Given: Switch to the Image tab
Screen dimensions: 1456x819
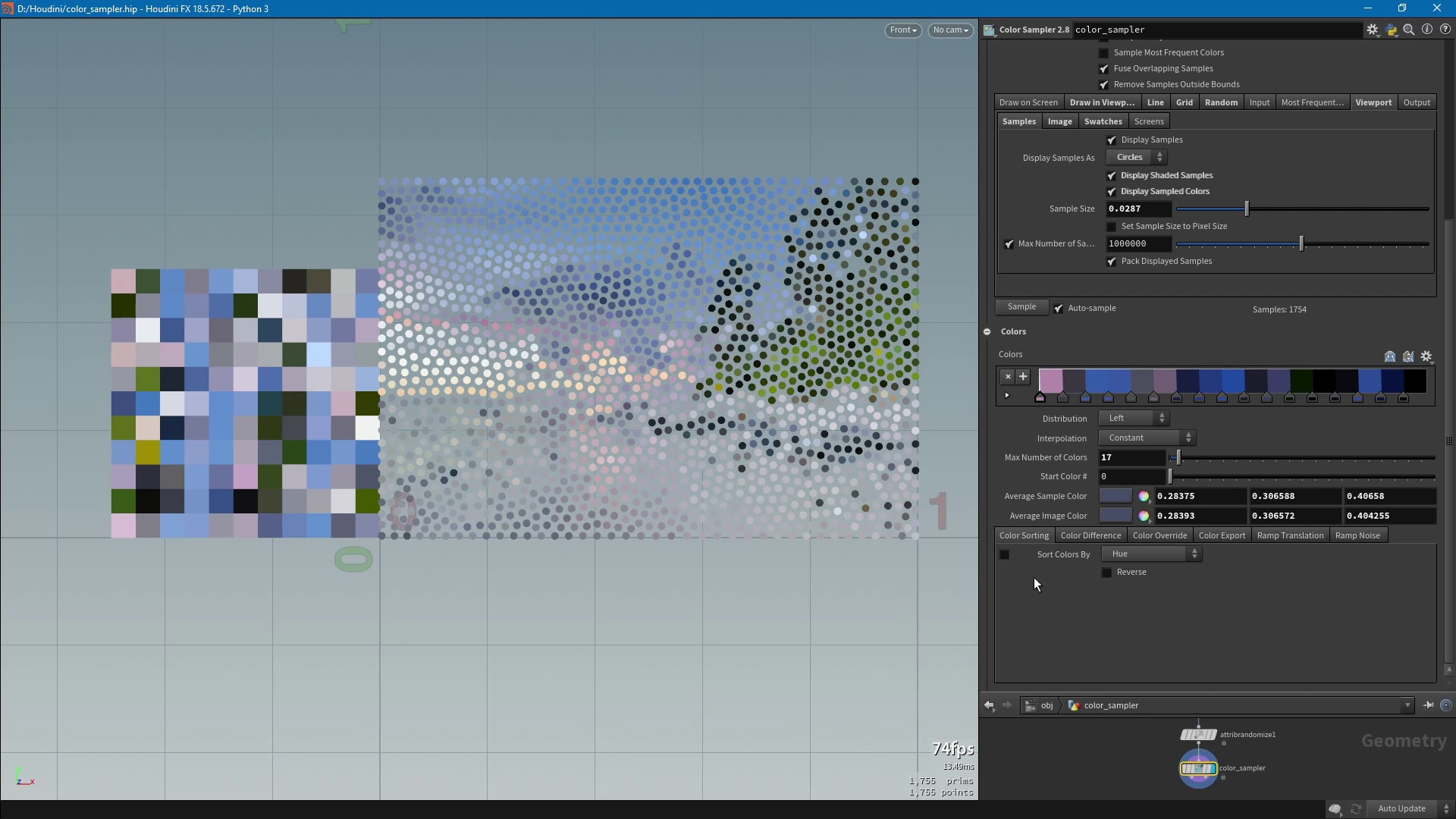Looking at the screenshot, I should (1059, 121).
